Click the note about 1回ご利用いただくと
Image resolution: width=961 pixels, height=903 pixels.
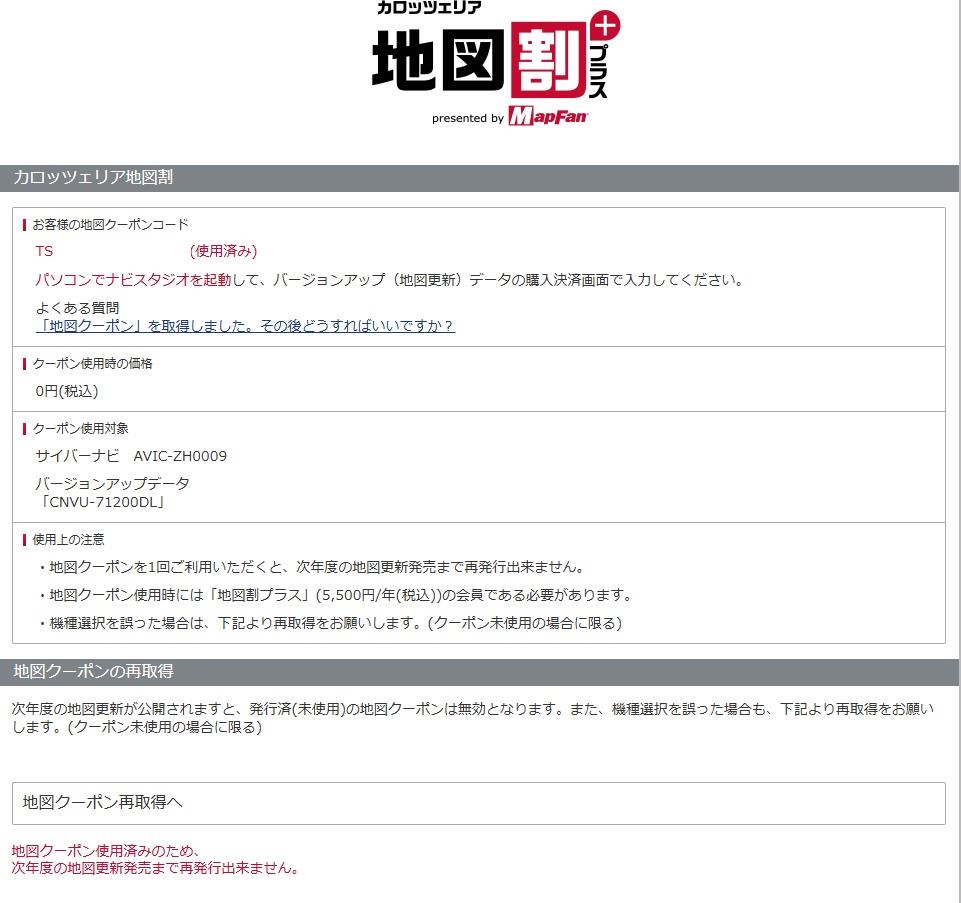click(x=311, y=567)
